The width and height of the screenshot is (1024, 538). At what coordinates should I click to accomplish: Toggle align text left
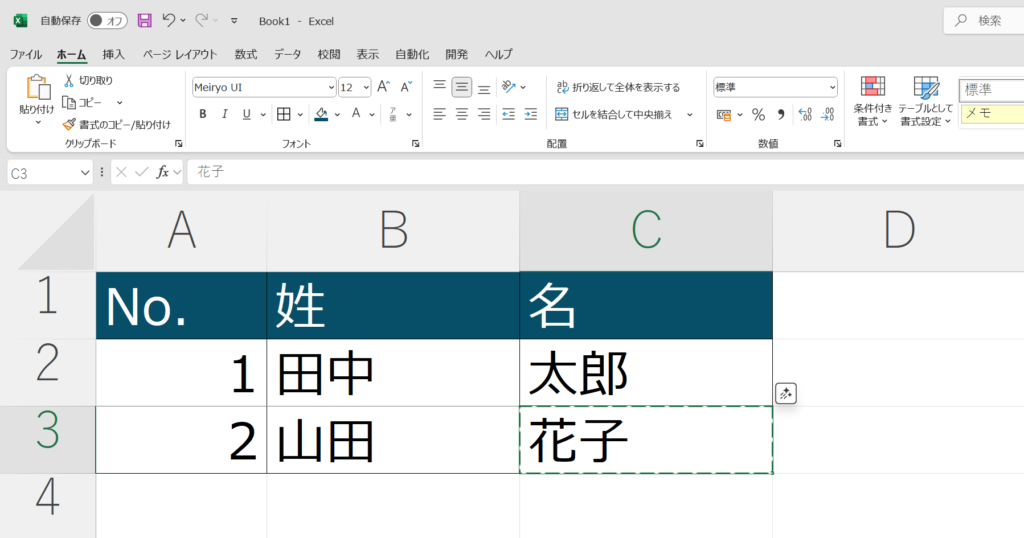tap(440, 114)
